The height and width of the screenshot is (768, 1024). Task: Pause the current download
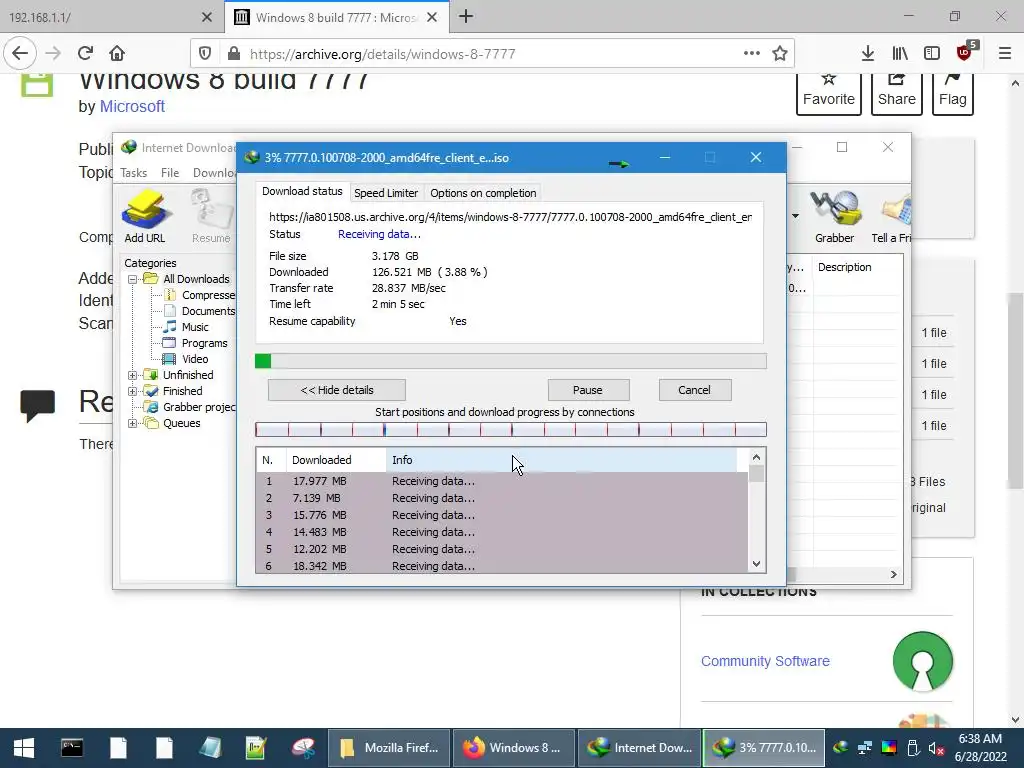pos(588,390)
